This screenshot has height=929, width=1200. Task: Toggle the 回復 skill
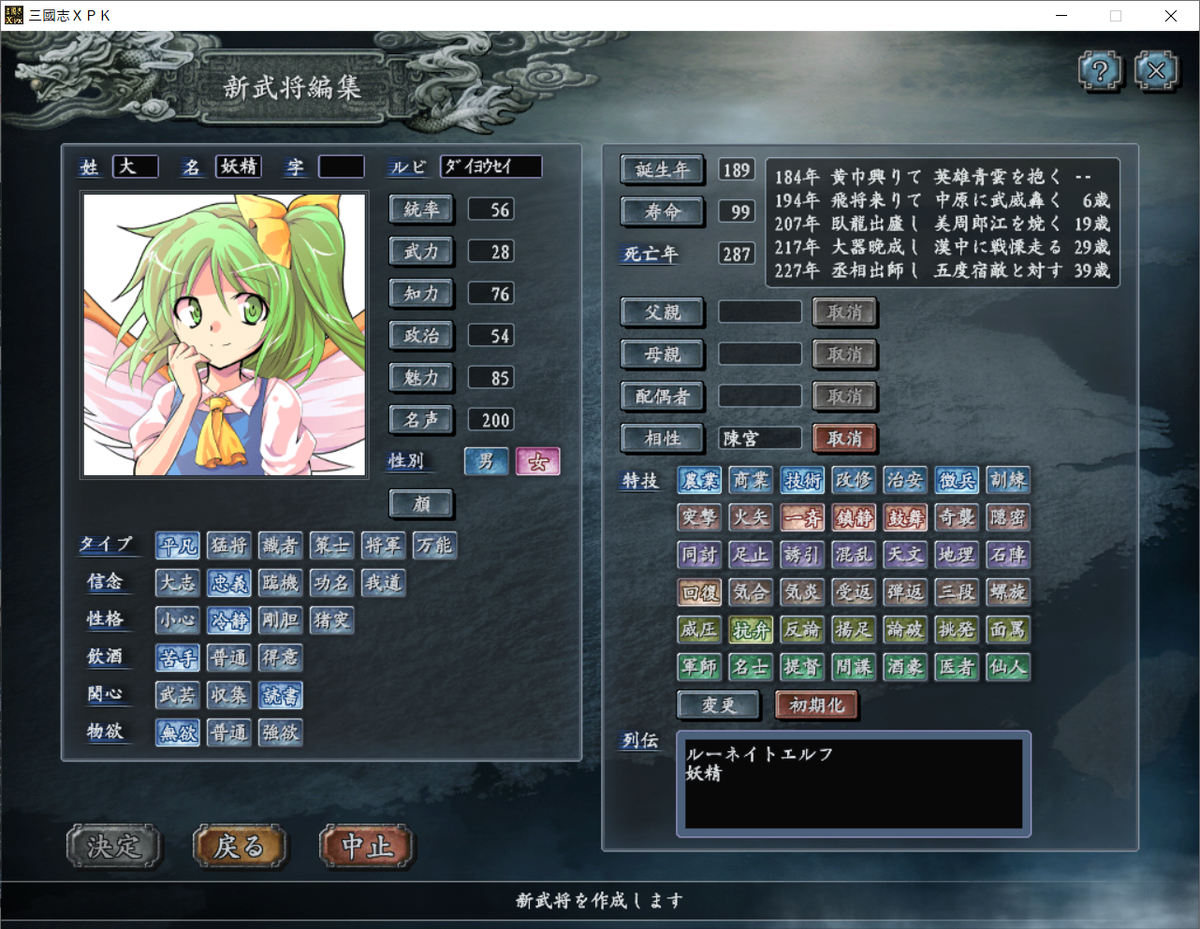coord(699,593)
